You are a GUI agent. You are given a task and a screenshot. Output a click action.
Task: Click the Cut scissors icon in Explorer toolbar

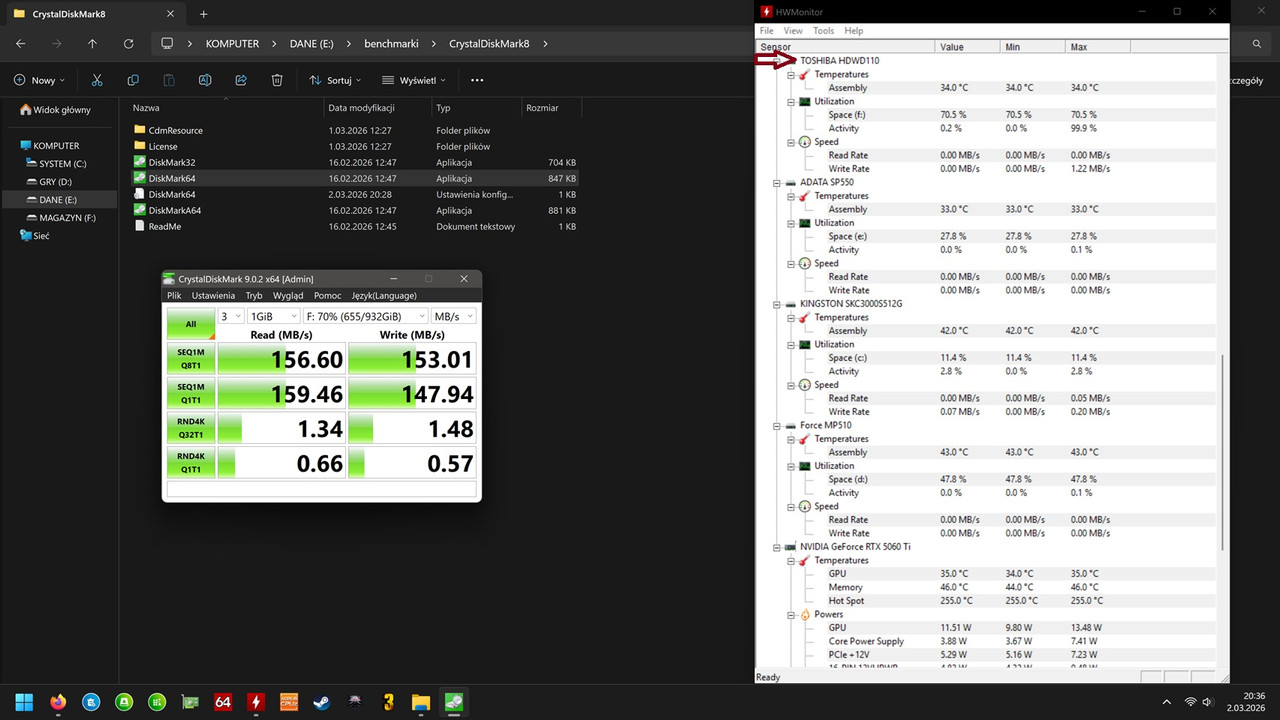click(x=97, y=80)
